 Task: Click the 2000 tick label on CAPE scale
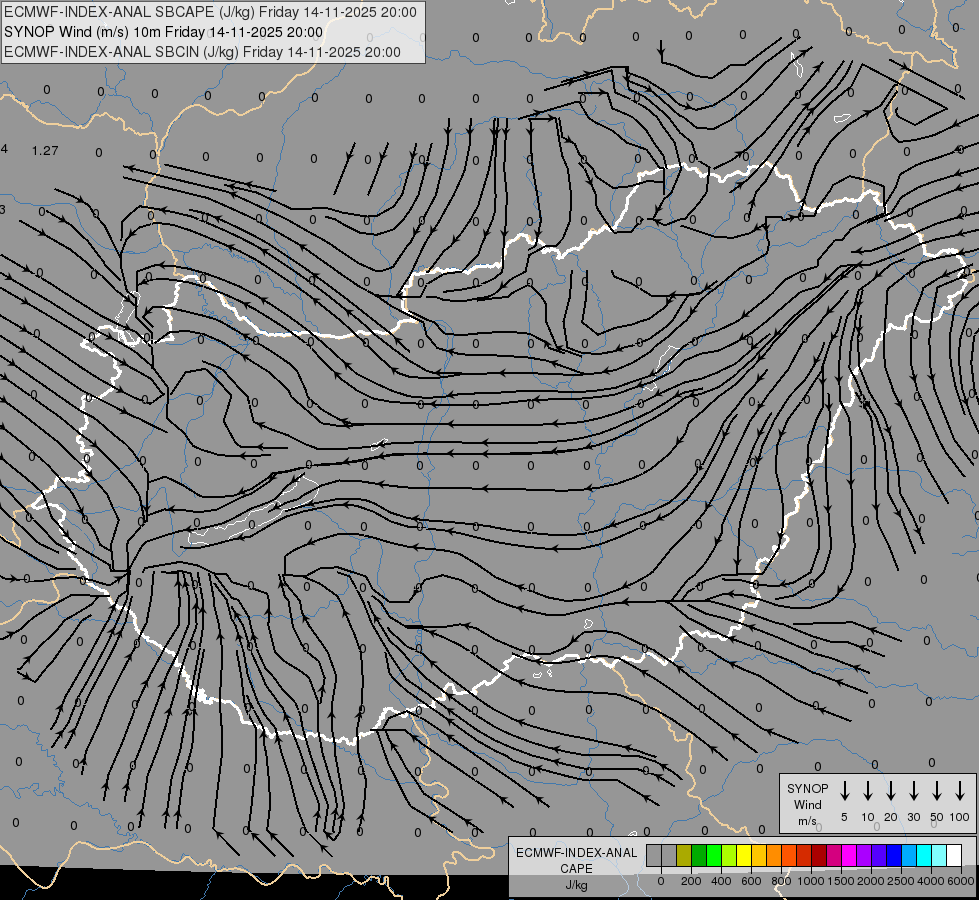[x=871, y=881]
